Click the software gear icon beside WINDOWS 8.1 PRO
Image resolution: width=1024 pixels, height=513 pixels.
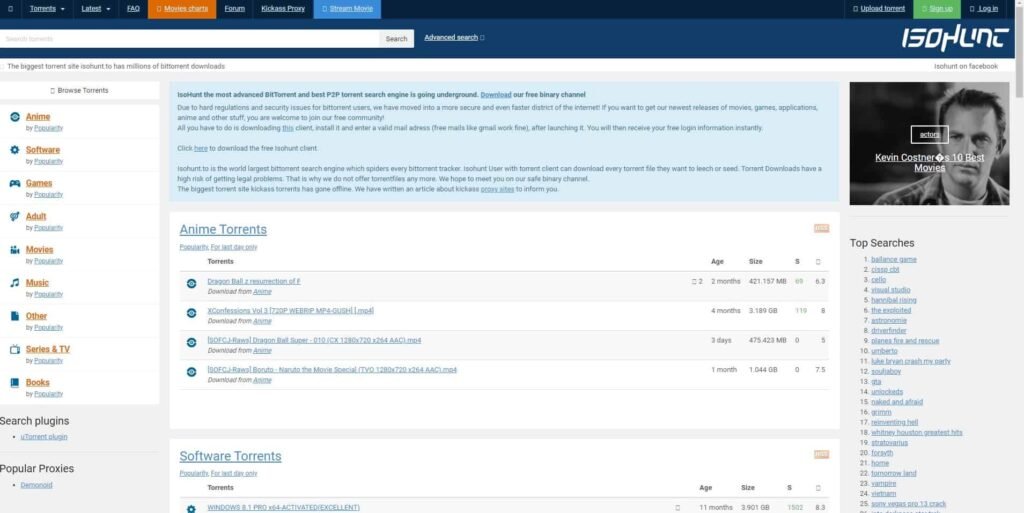tap(191, 508)
